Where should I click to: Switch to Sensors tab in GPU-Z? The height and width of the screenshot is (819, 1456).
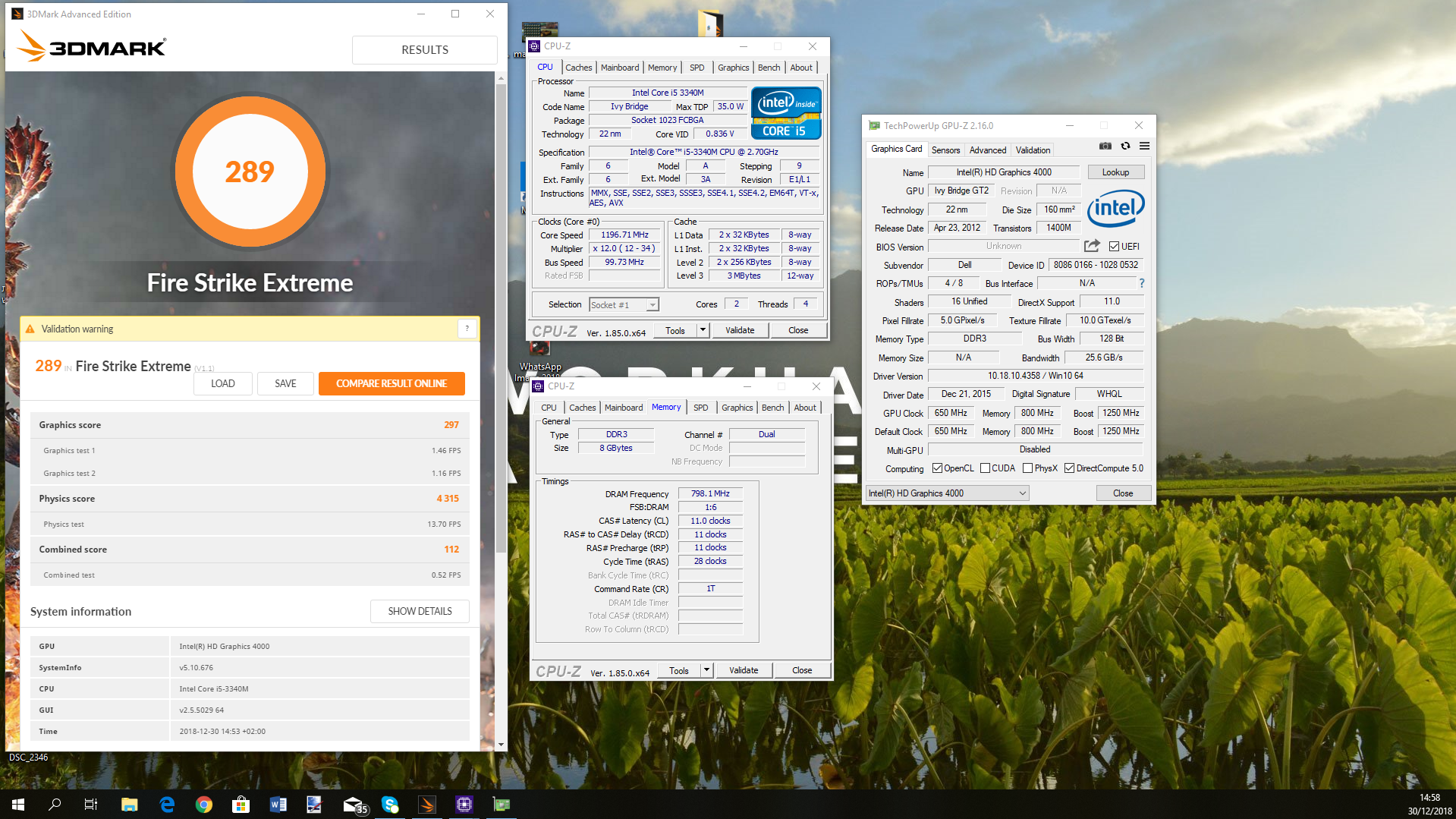point(945,150)
